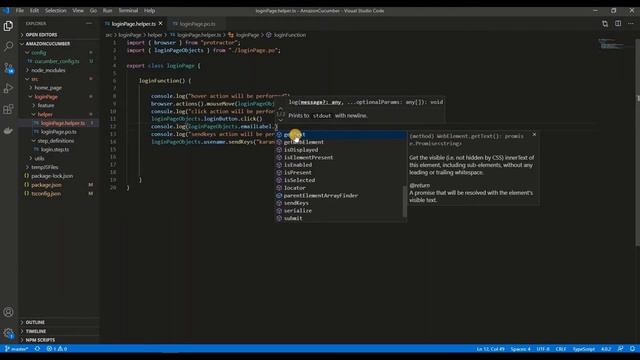Expand the Timeline section
This screenshot has height=360, width=640.
click(x=36, y=331)
